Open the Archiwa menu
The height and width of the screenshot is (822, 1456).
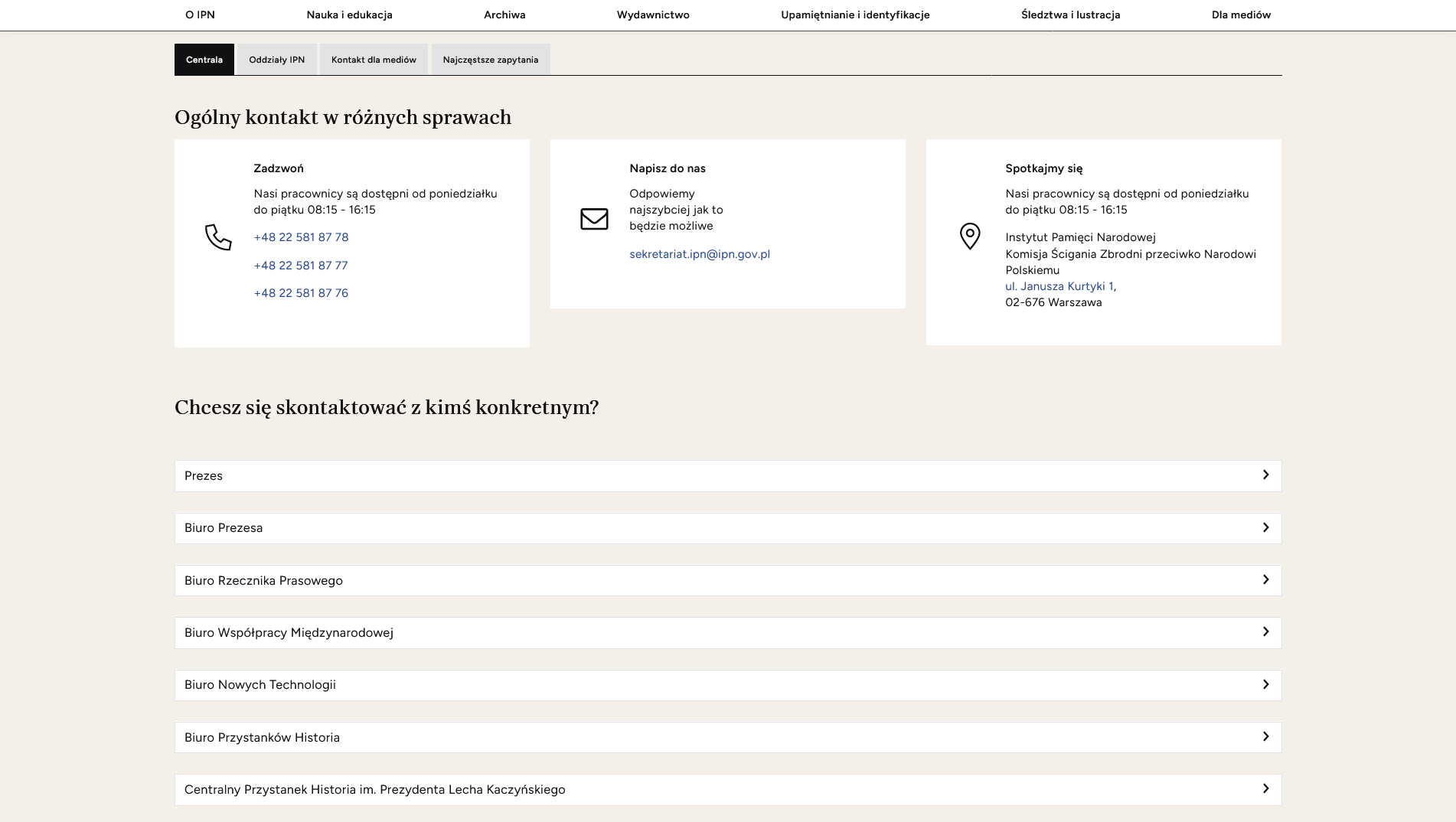click(504, 15)
